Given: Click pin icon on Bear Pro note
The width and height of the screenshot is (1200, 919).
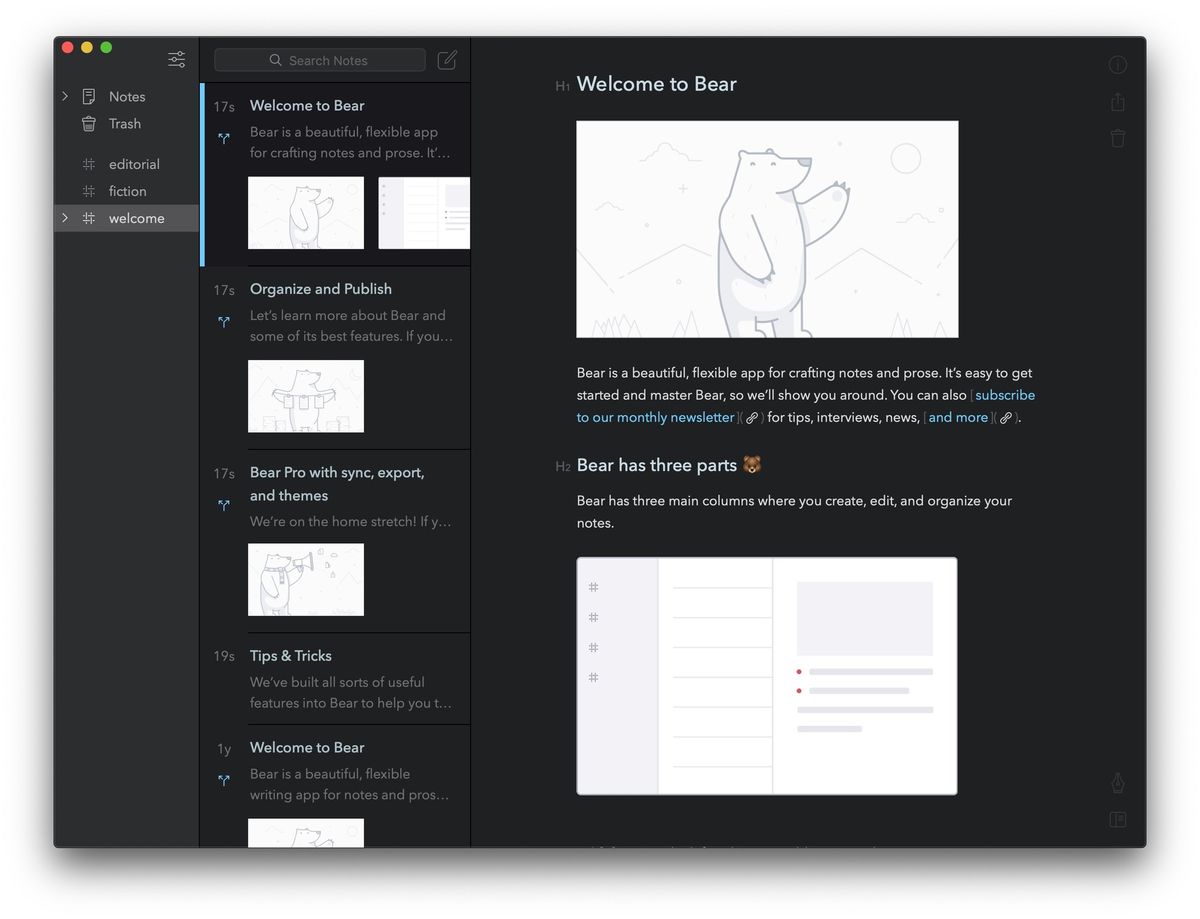Looking at the screenshot, I should tap(224, 506).
